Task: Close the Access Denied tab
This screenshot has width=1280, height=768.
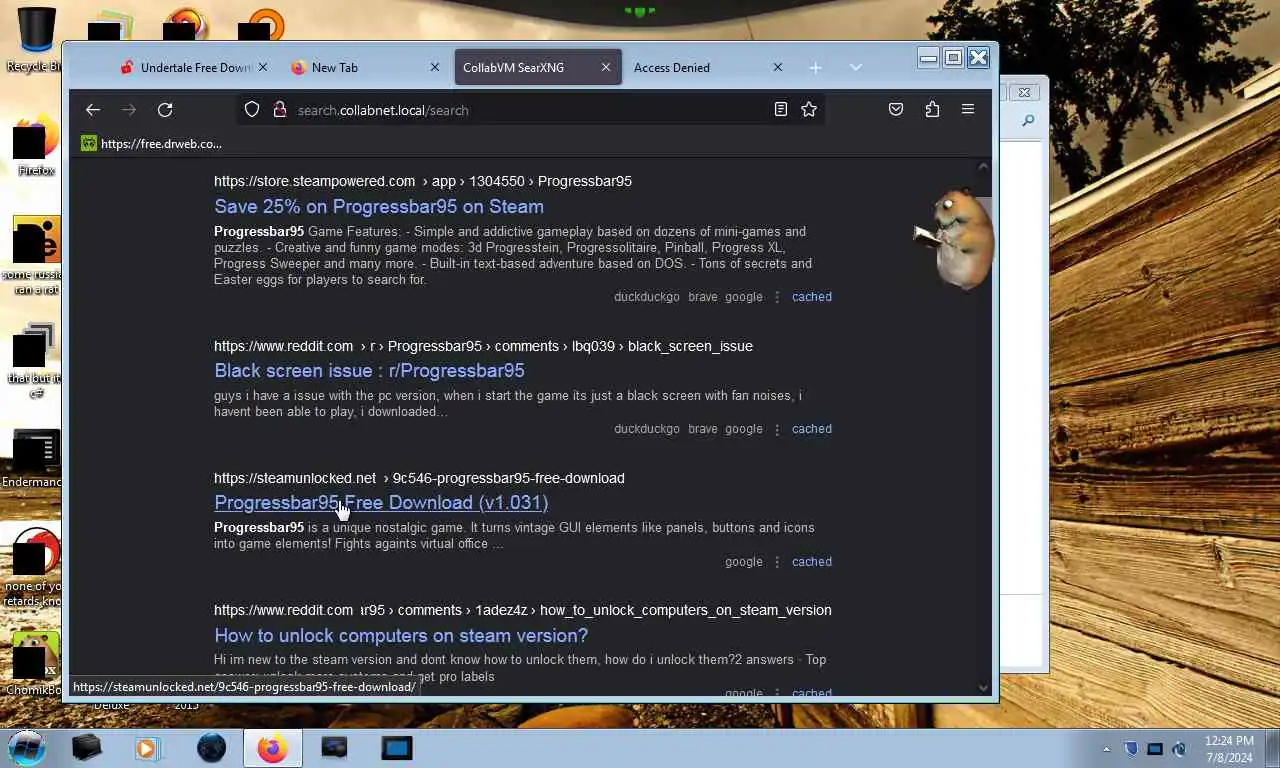Action: (x=777, y=68)
